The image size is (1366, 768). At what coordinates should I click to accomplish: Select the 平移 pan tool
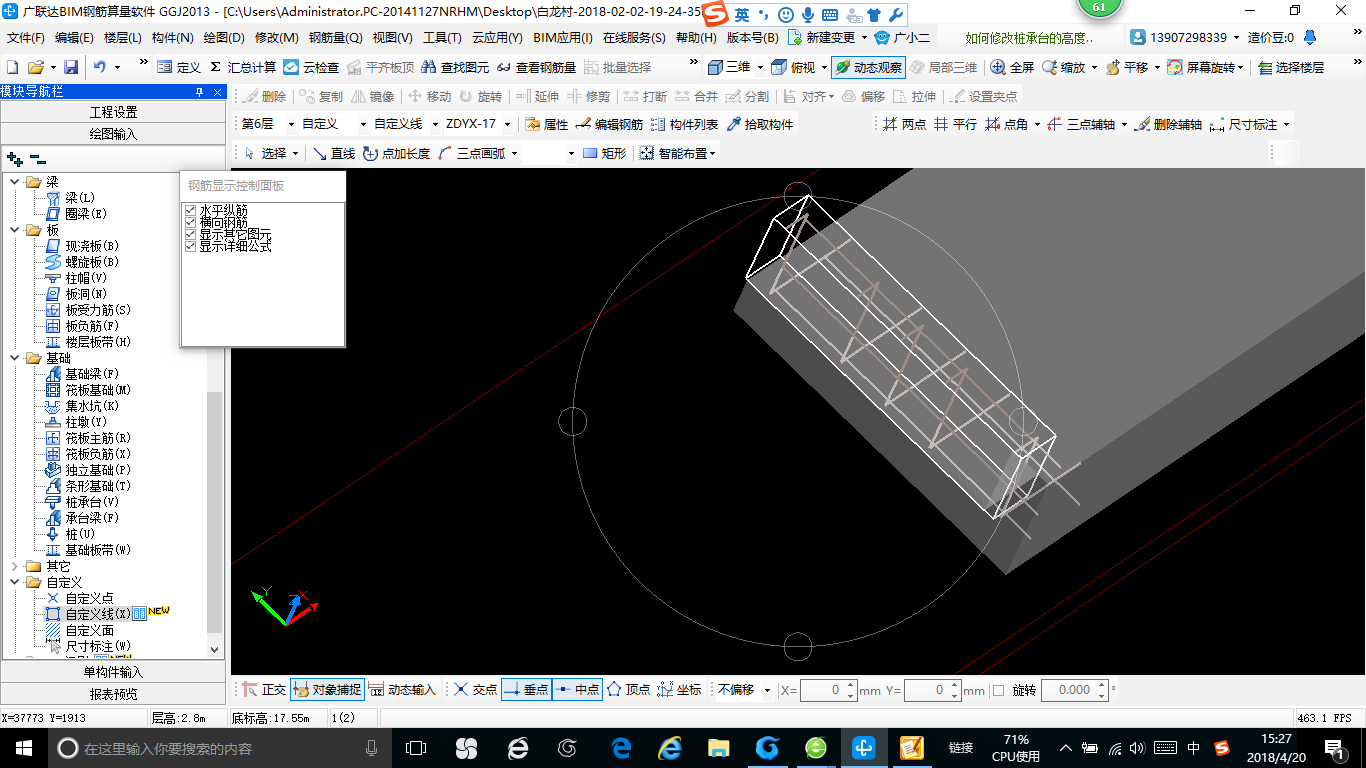pos(1126,67)
